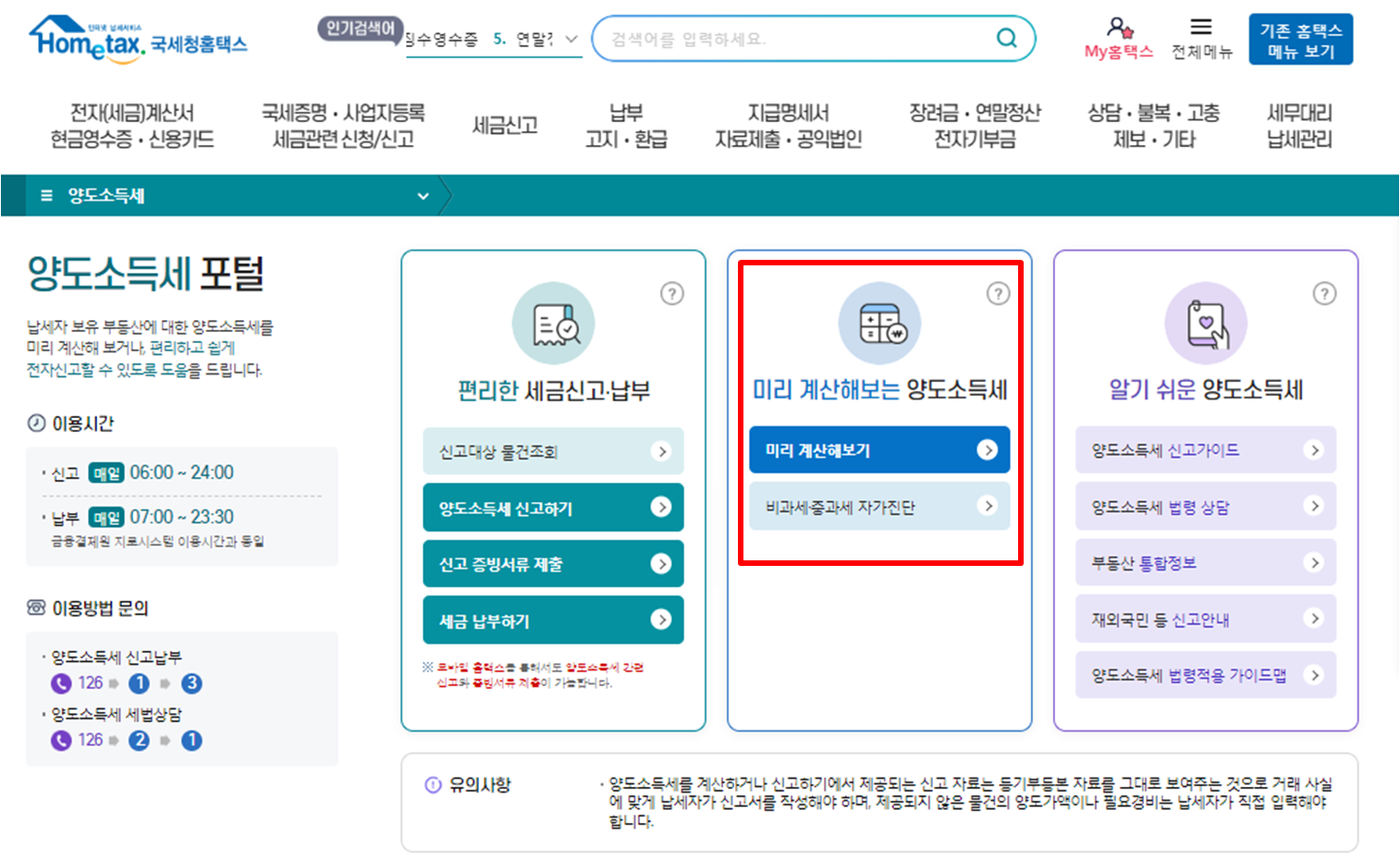Image resolution: width=1400 pixels, height=859 pixels.
Task: Click the phone icon under 양도소득세 신고납부
Action: pos(60,683)
